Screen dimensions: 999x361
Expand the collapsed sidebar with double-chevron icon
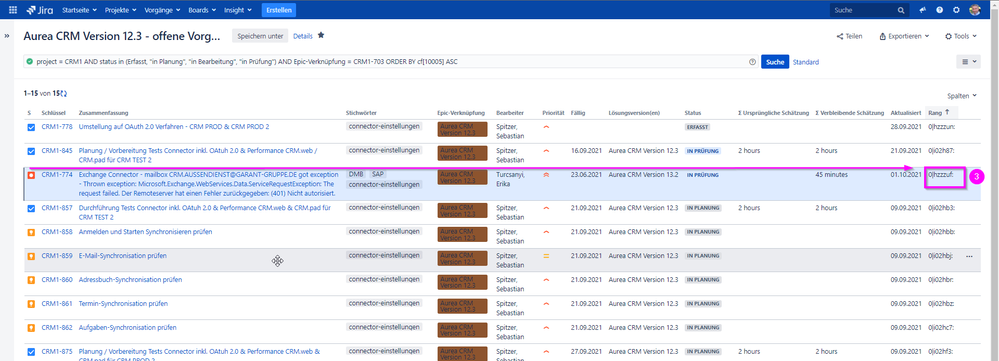pos(7,36)
